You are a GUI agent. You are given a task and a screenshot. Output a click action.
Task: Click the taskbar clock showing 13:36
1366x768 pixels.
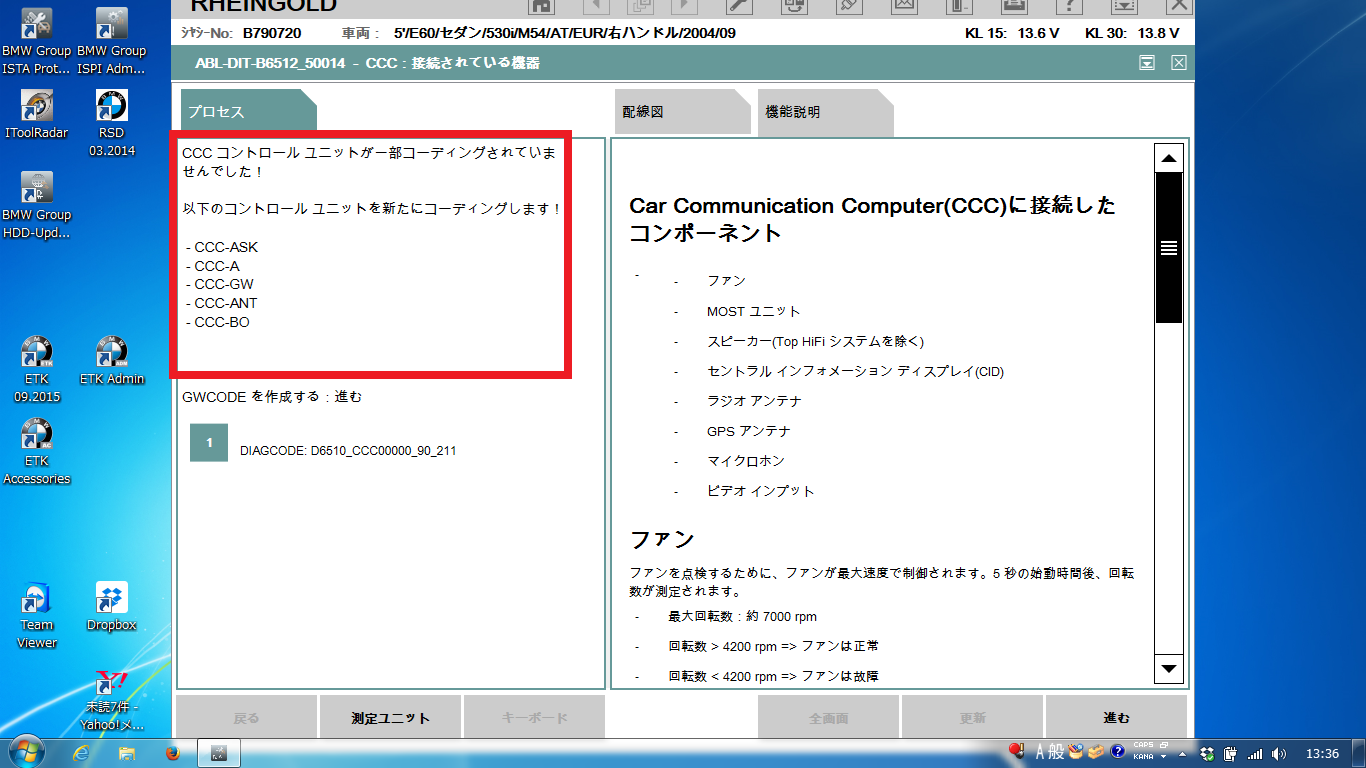pyautogui.click(x=1322, y=753)
